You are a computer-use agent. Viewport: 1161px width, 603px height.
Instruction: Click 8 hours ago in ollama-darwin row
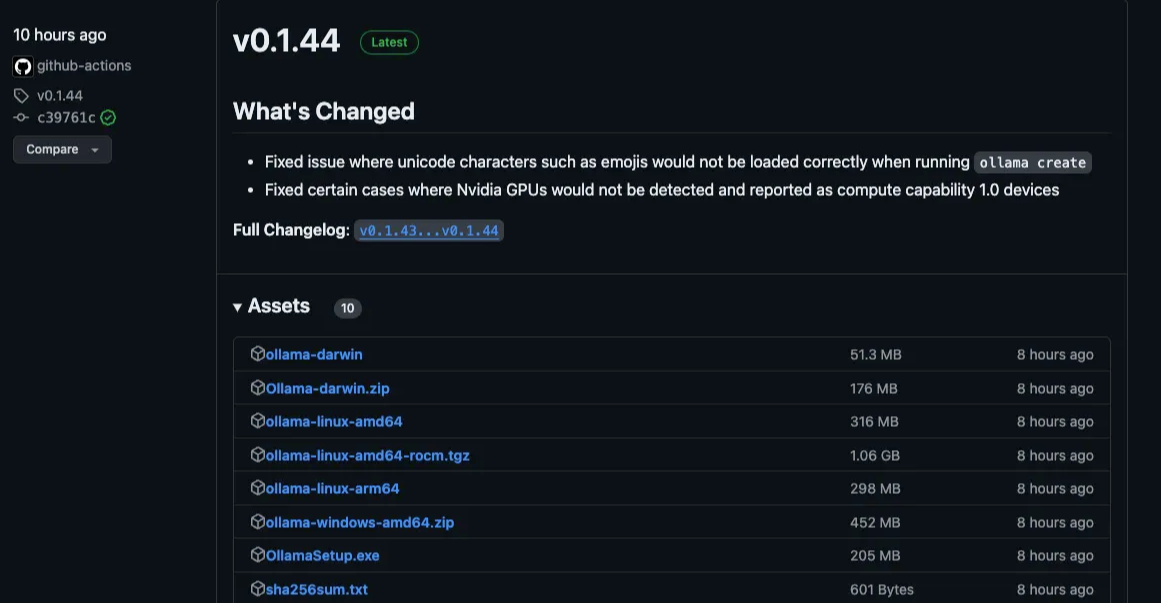pyautogui.click(x=1055, y=355)
